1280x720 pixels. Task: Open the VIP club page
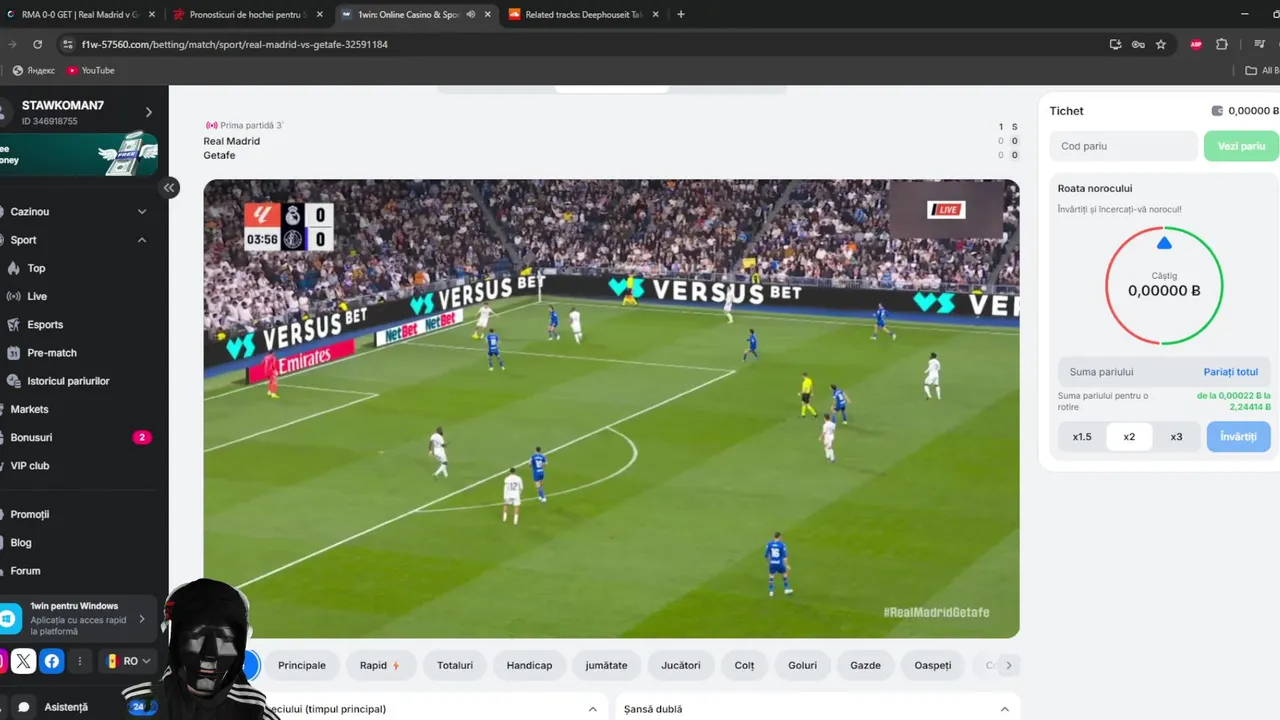[x=30, y=466]
